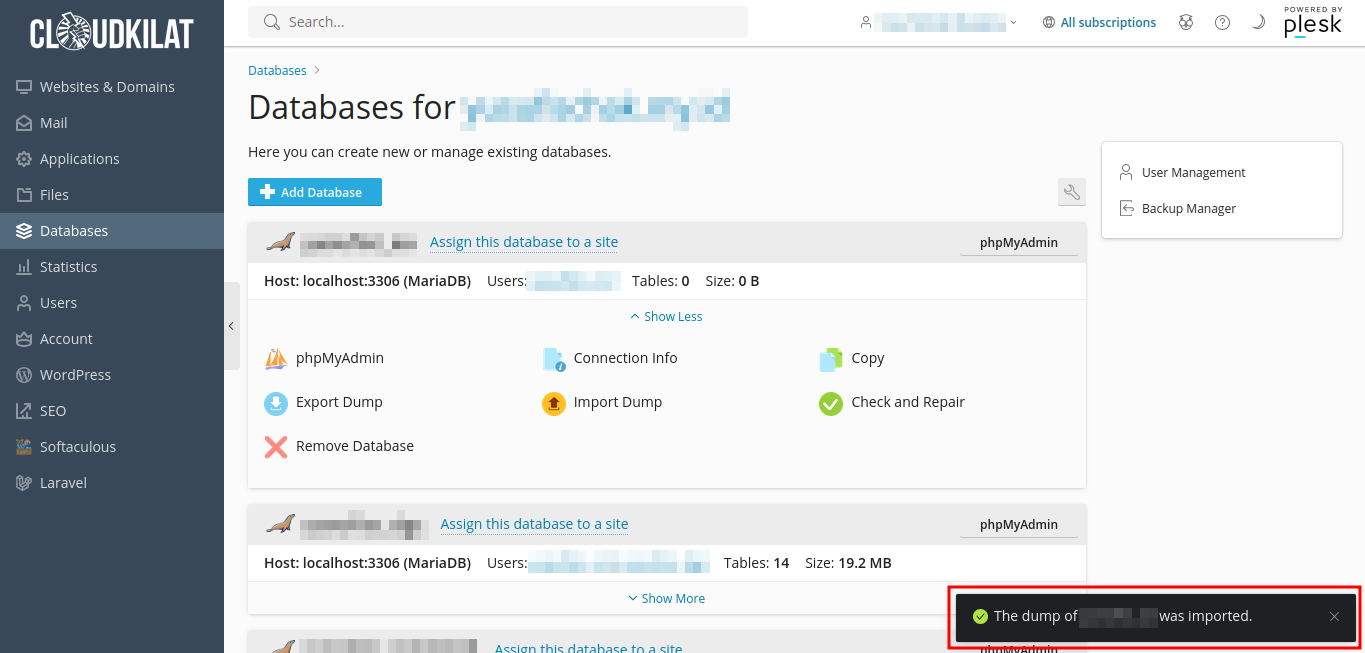
Task: Open the user account dropdown
Action: (x=938, y=22)
